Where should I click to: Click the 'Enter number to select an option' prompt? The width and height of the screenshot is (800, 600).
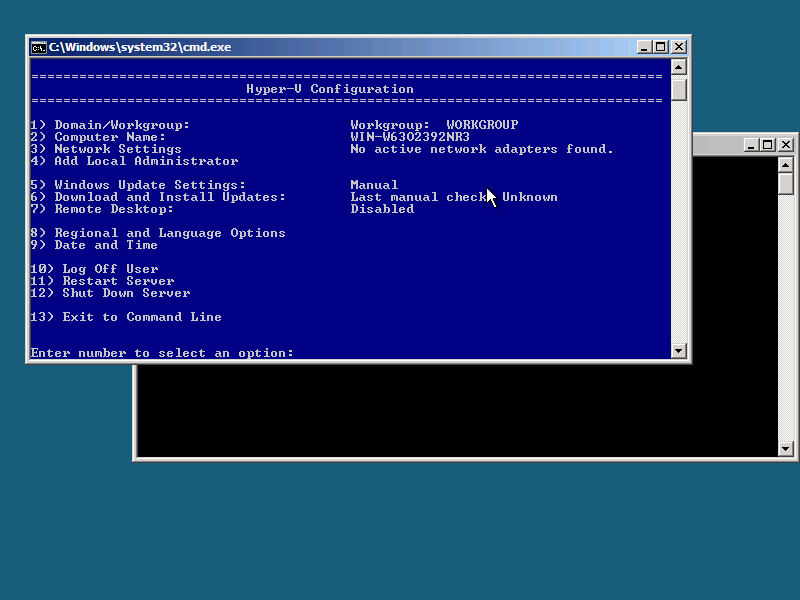(x=162, y=353)
